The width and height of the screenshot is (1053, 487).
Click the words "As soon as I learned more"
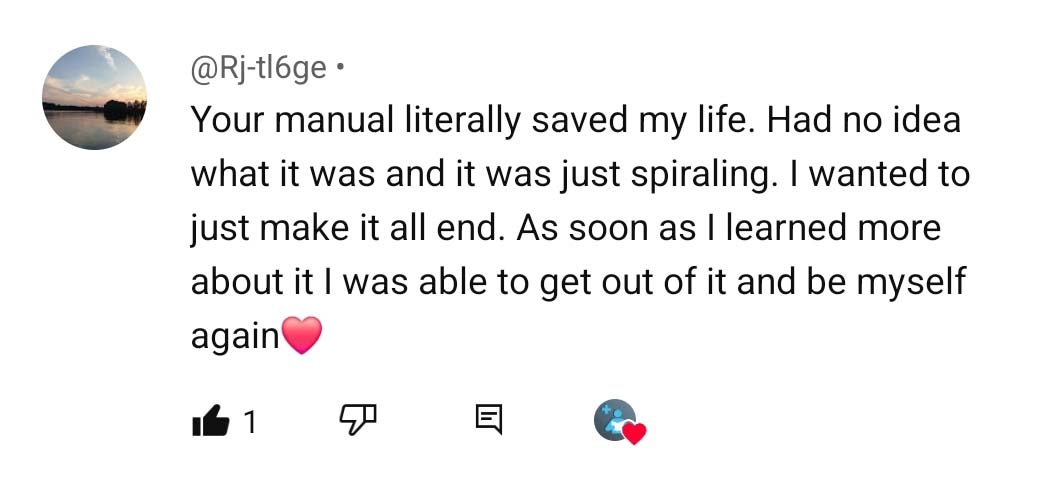(x=728, y=228)
